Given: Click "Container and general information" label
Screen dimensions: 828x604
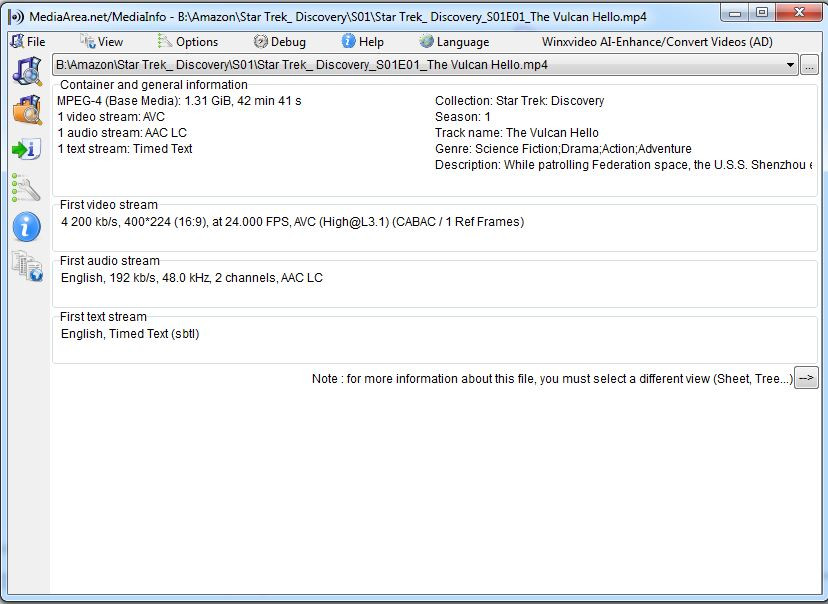Looking at the screenshot, I should [x=154, y=85].
